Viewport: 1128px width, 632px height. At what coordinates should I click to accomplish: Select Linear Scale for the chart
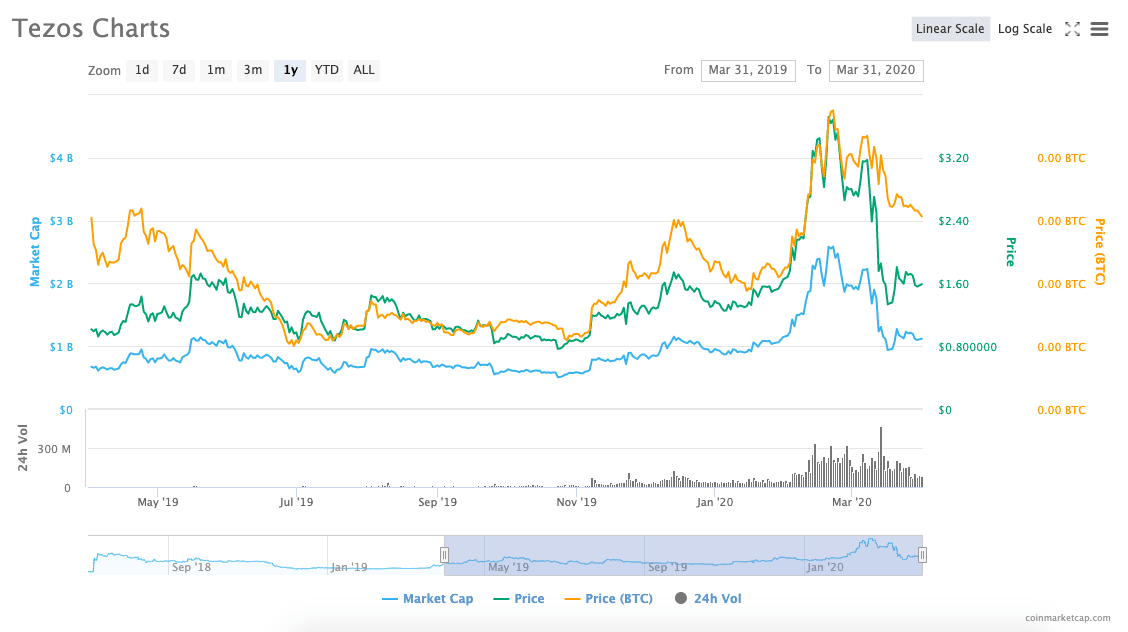(949, 29)
